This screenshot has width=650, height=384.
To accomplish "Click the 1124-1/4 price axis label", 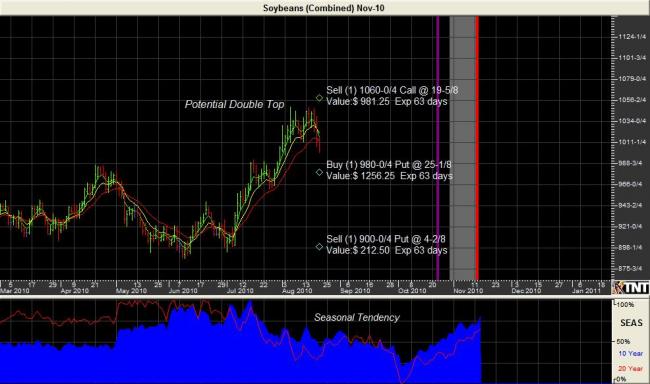I will tap(632, 37).
